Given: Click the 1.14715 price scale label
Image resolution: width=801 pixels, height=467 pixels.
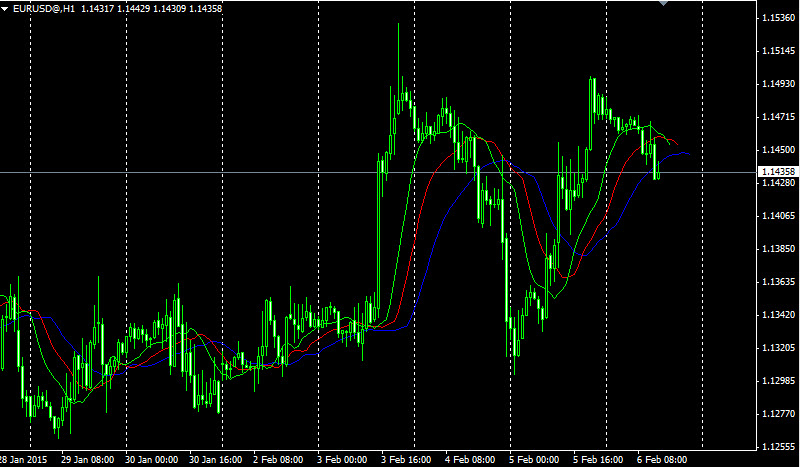Looking at the screenshot, I should tap(779, 117).
